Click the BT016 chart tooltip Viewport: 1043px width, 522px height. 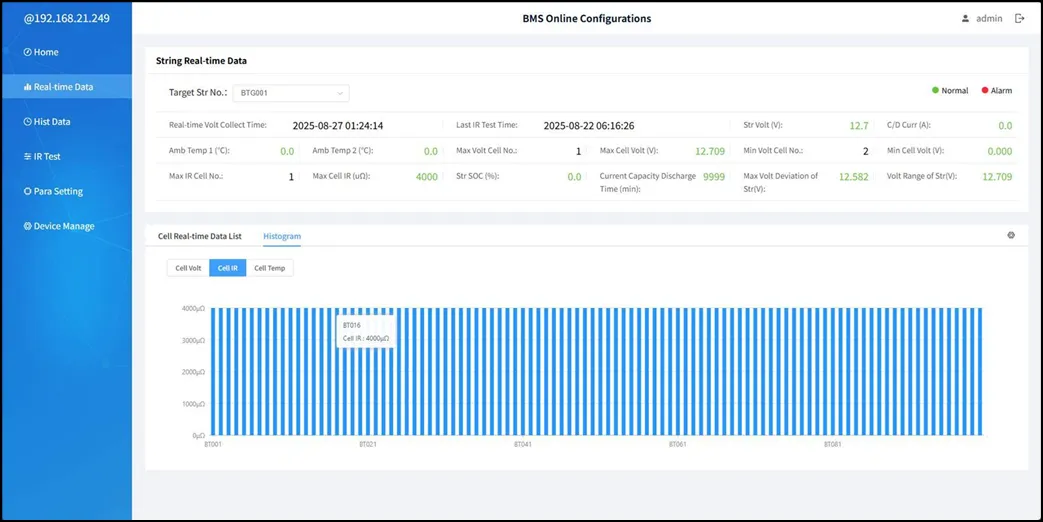click(x=366, y=332)
